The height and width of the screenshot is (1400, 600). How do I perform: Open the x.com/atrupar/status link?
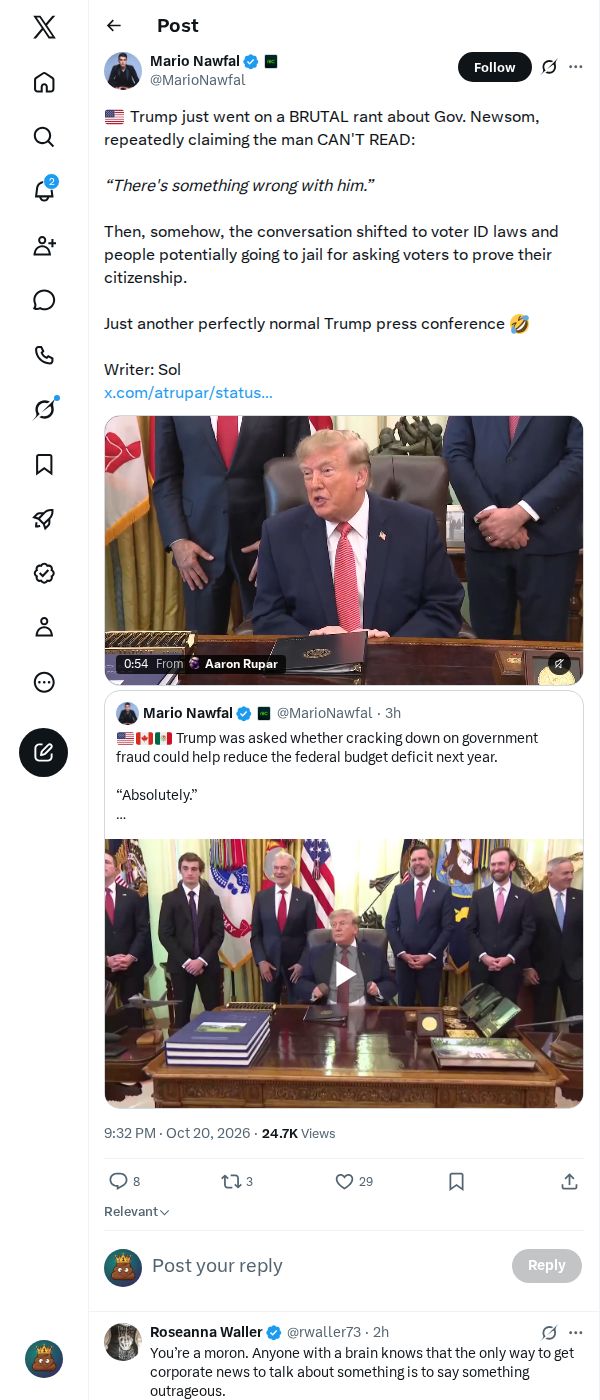coord(188,393)
